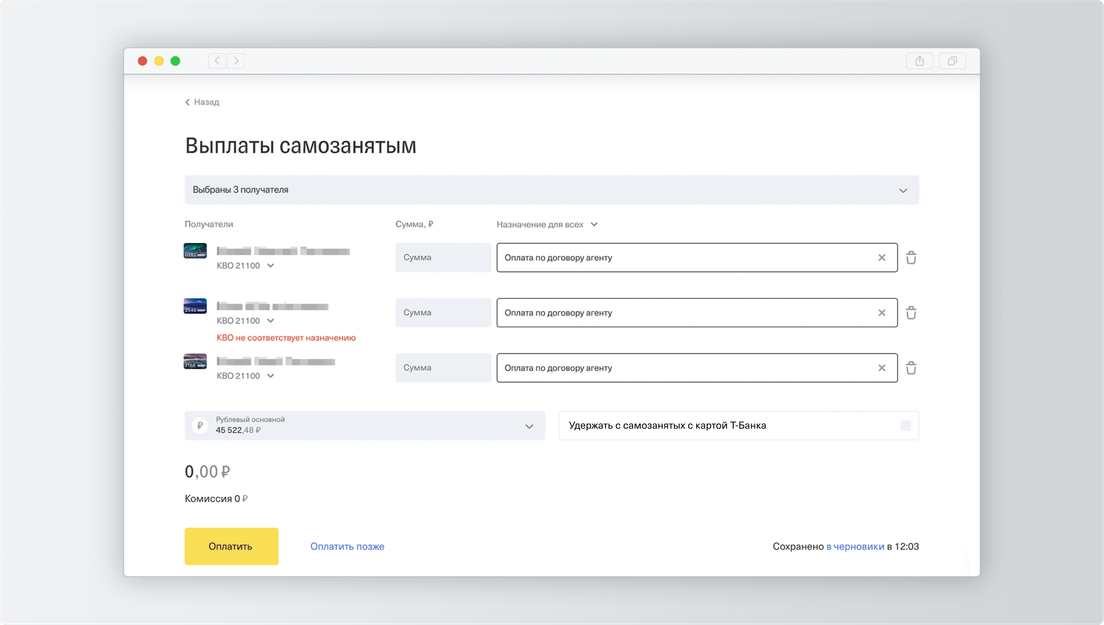
Task: Clear the third payment purpose field
Action: coord(881,368)
